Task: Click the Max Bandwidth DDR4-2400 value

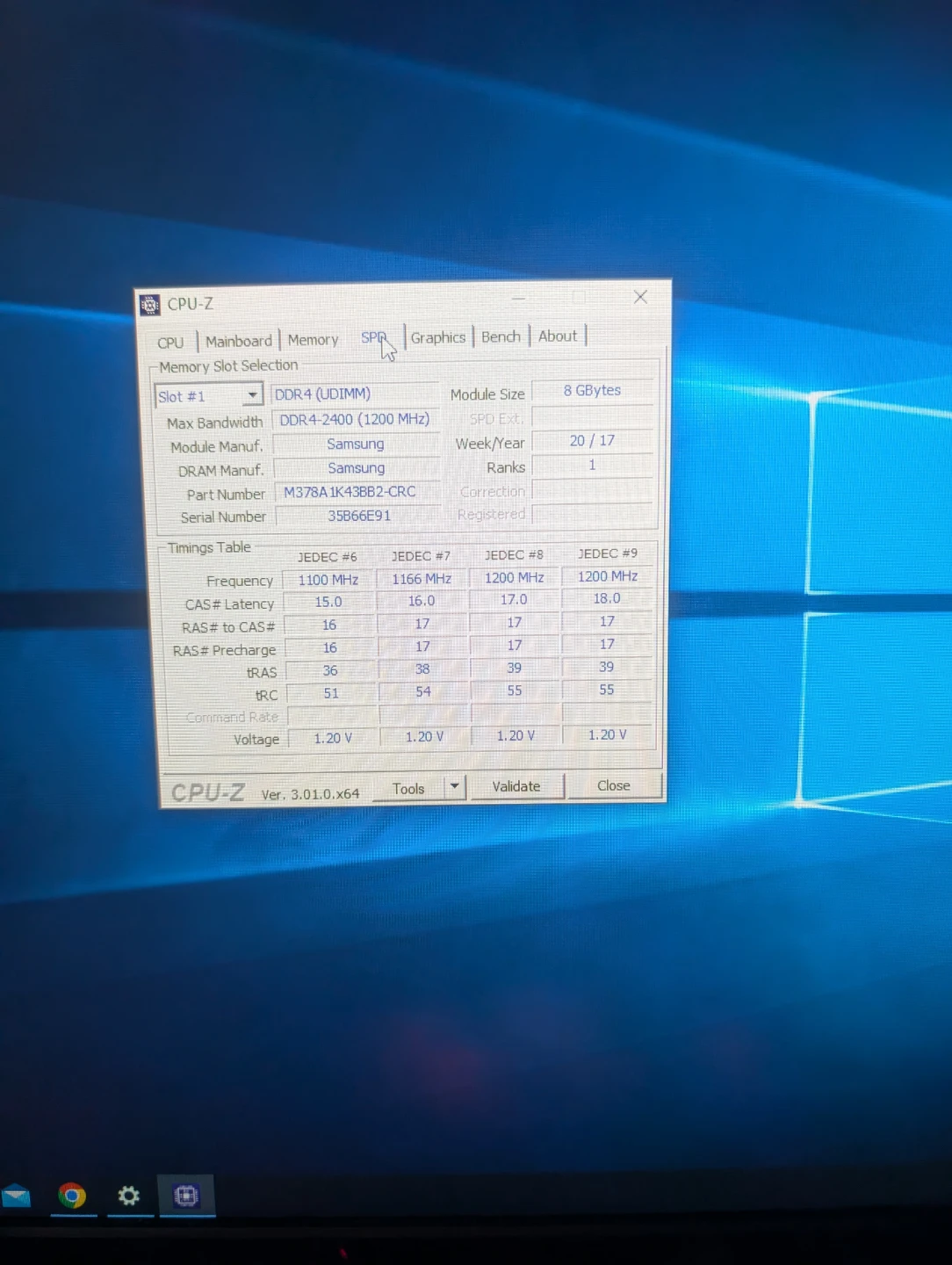Action: coord(355,419)
